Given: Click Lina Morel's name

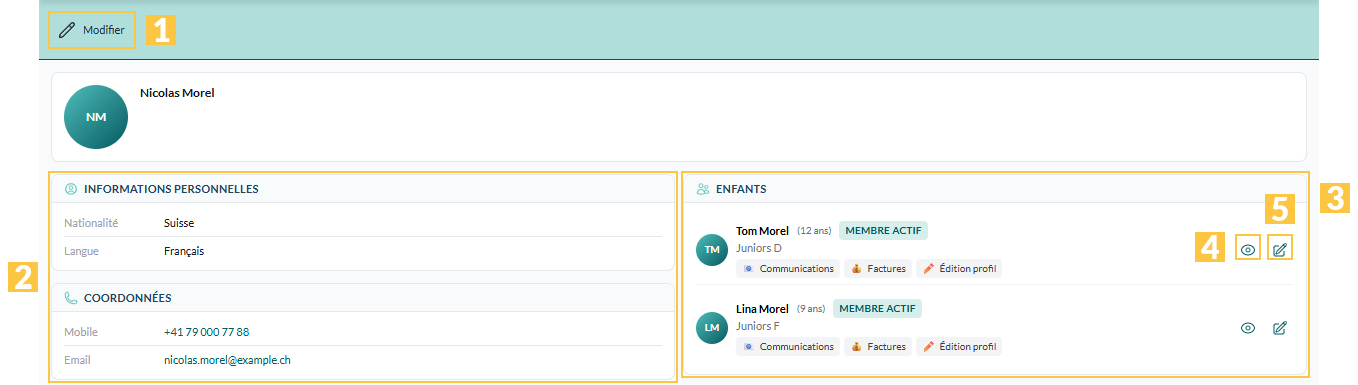Looking at the screenshot, I should 762,309.
